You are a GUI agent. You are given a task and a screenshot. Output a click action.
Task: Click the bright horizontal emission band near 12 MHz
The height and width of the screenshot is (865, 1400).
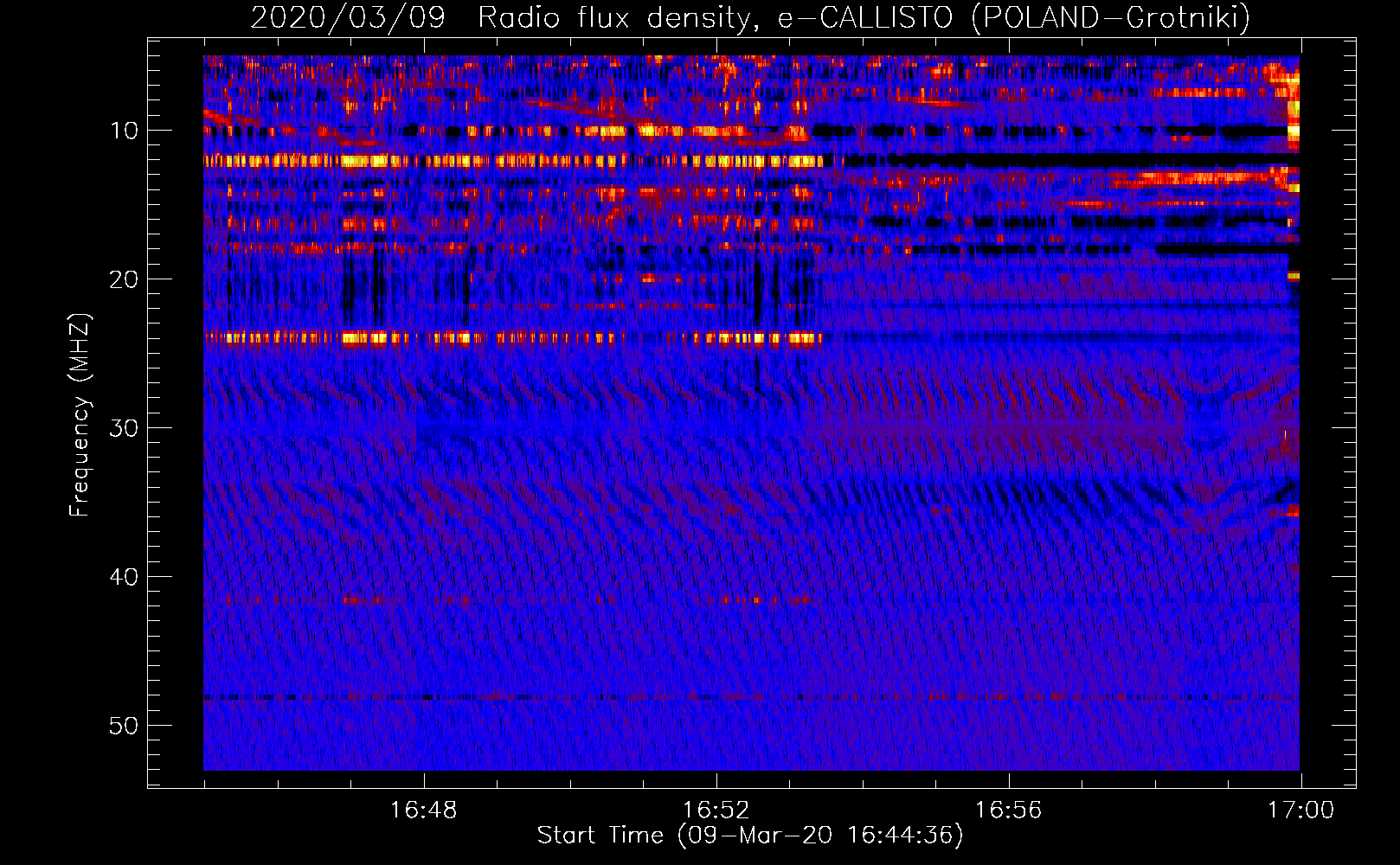click(x=514, y=161)
